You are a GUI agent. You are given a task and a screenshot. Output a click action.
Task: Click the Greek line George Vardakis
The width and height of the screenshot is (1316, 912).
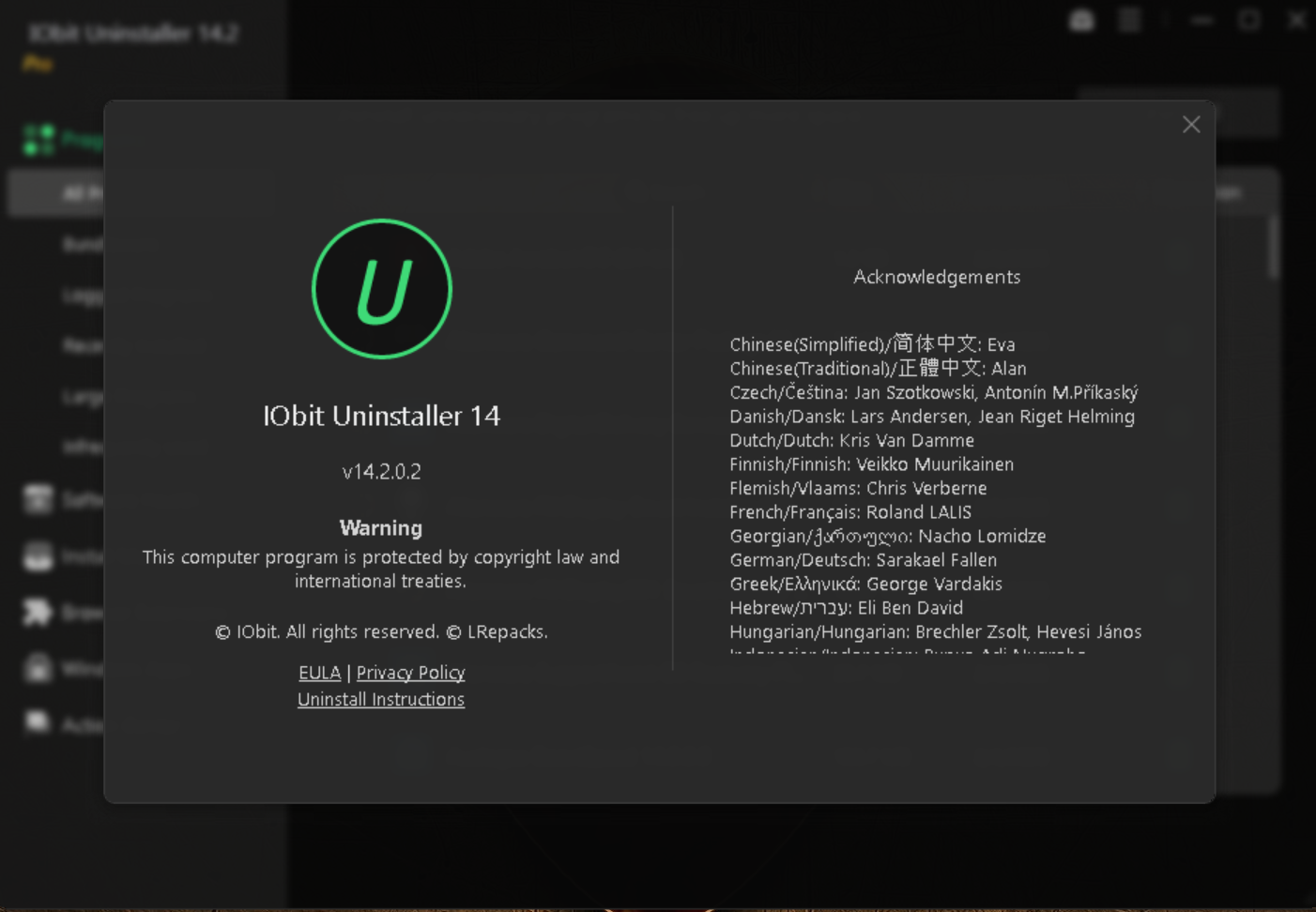[865, 584]
